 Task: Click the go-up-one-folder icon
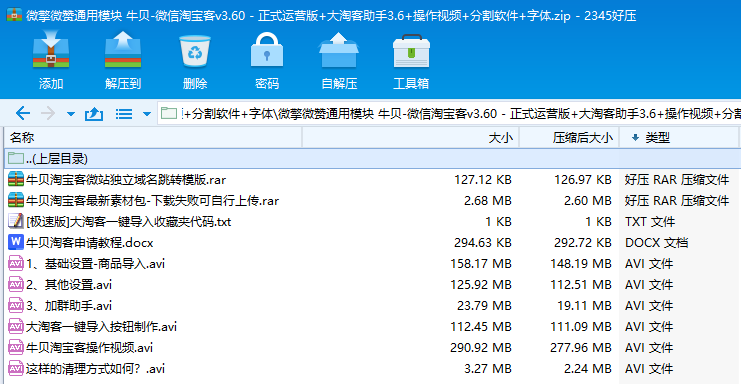pos(94,113)
